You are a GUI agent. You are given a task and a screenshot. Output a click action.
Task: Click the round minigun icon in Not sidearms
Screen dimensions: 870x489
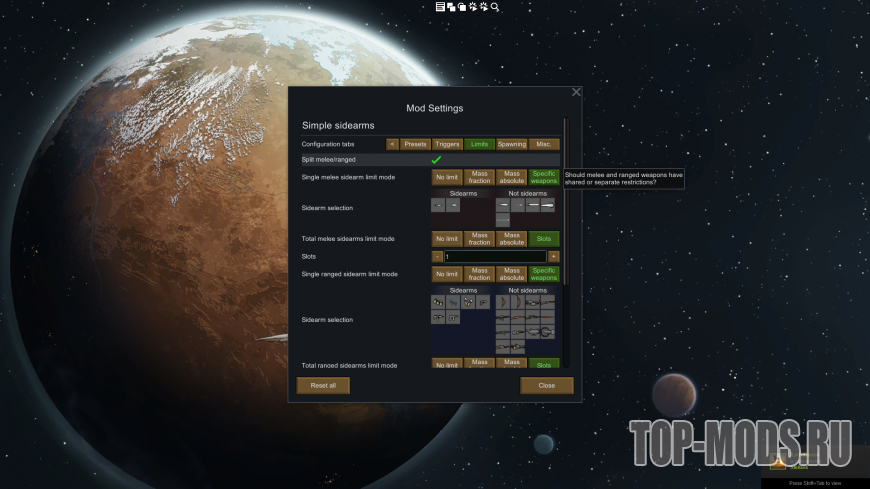click(x=548, y=332)
